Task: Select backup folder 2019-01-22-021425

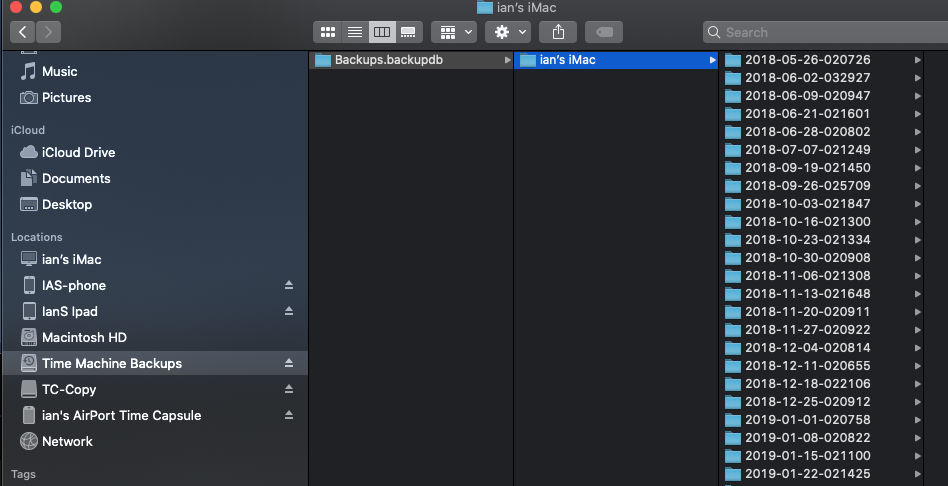Action: point(822,474)
